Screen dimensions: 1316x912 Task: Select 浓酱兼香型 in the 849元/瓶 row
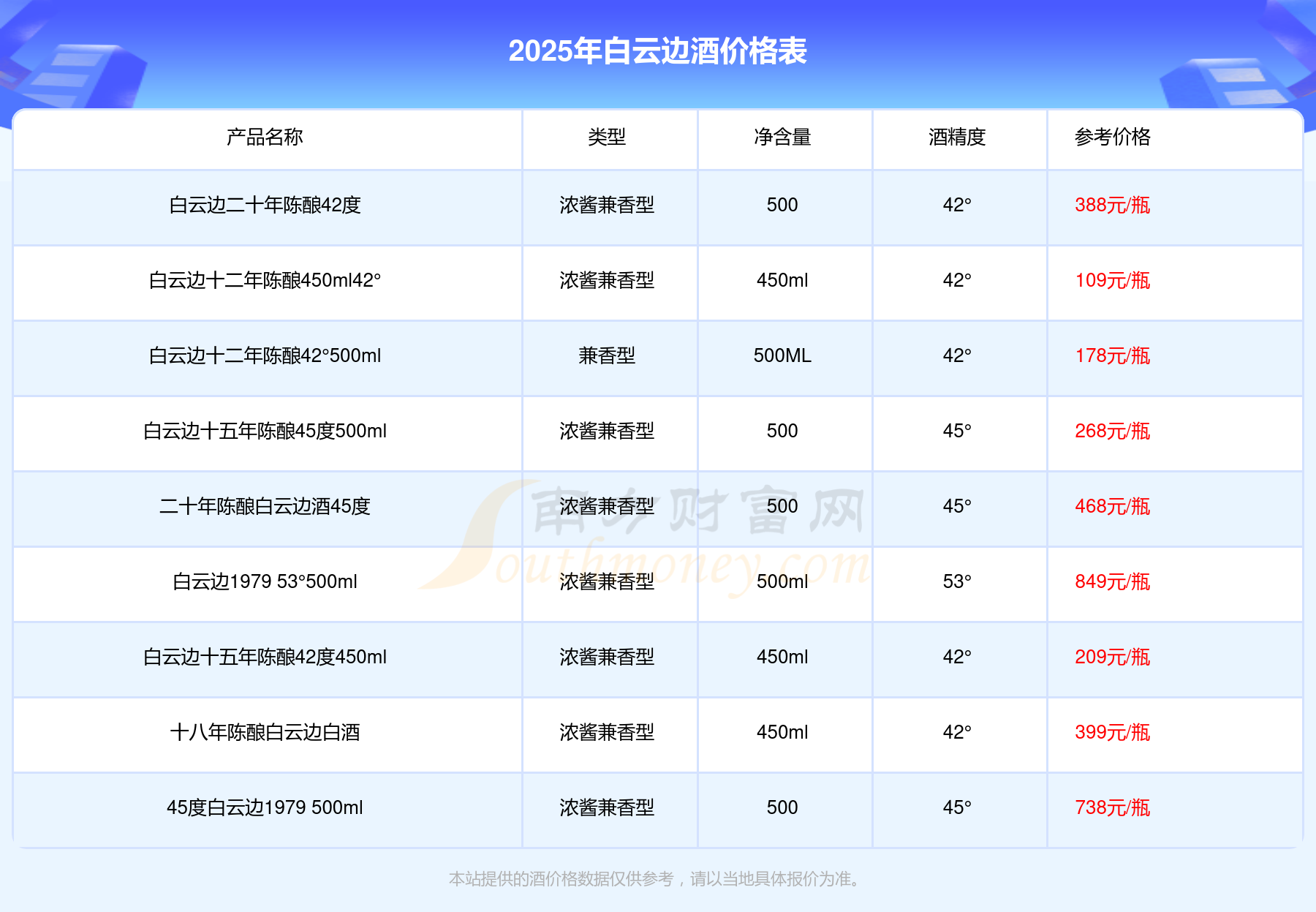pos(607,581)
